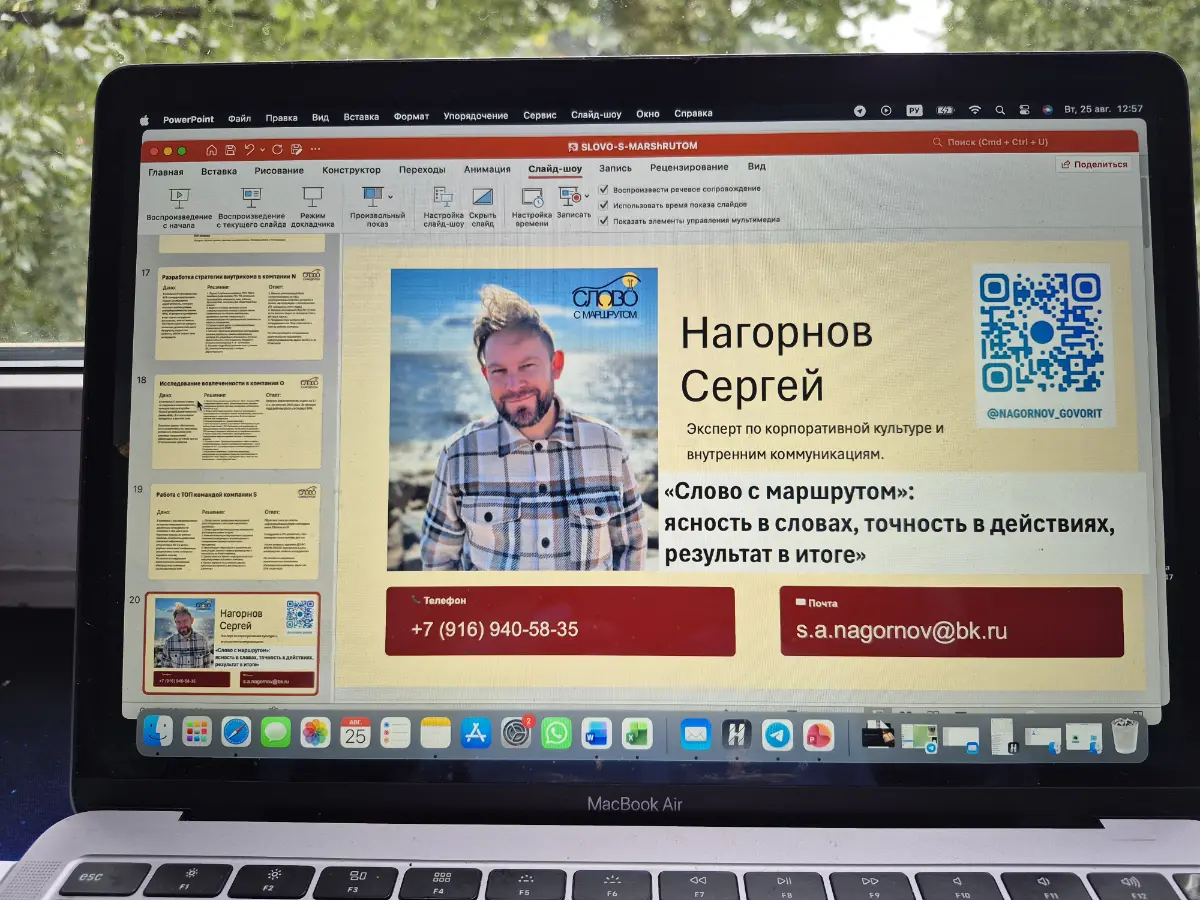Open Custom Show (Произвольный показ) menu

coord(377,207)
